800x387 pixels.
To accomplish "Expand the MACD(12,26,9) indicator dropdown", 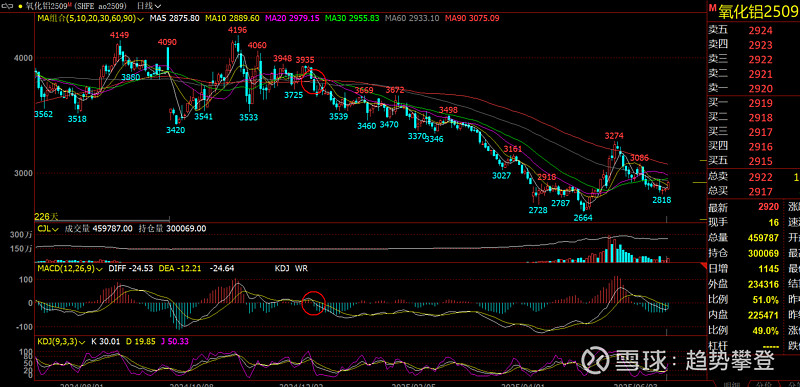I will [x=70, y=268].
